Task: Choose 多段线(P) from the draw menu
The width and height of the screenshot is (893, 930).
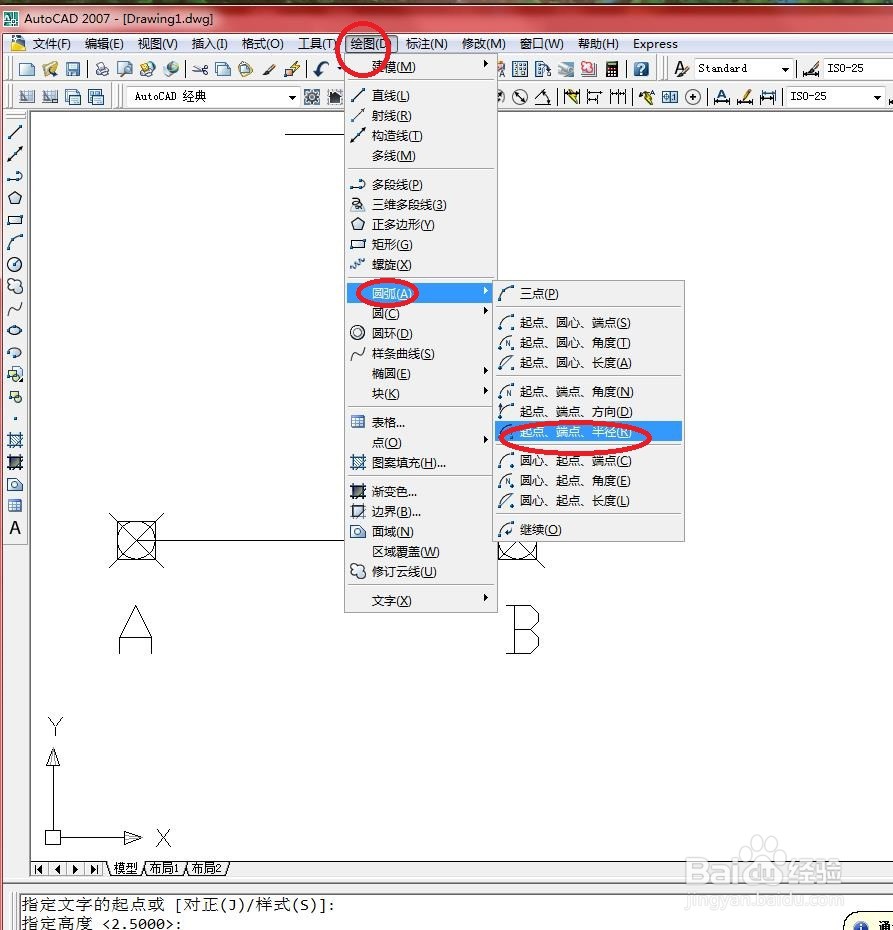Action: point(420,184)
